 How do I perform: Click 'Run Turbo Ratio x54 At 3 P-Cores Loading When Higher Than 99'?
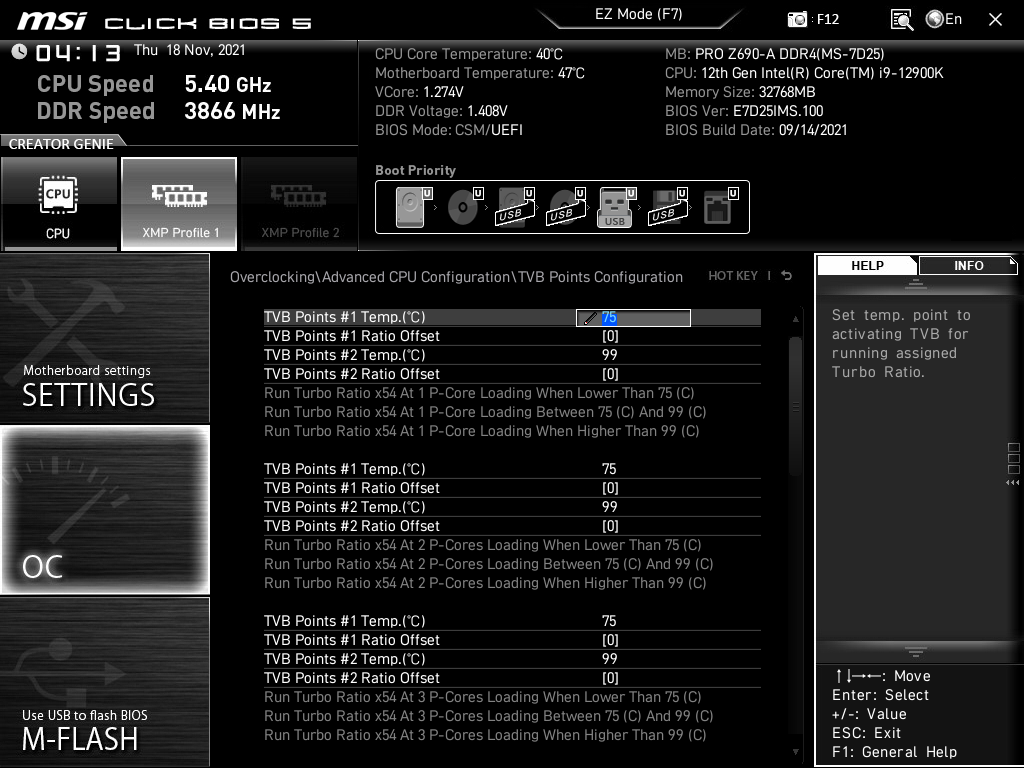pyautogui.click(x=485, y=735)
